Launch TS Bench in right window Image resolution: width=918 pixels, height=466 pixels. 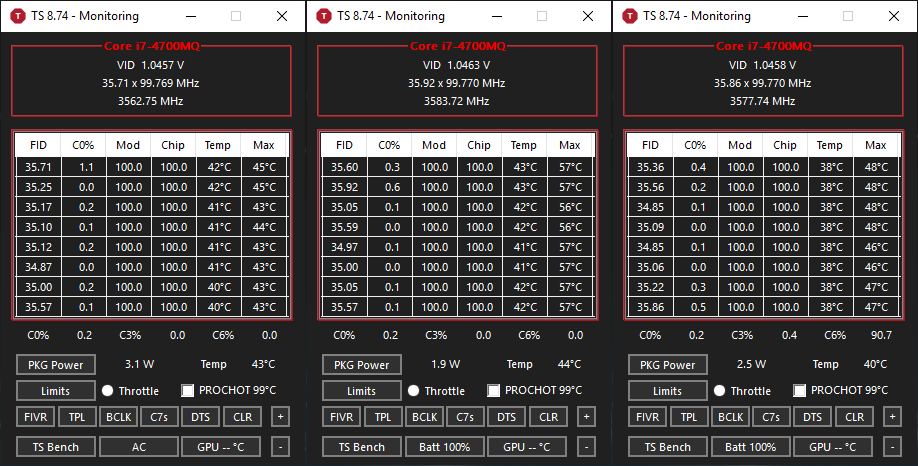667,447
